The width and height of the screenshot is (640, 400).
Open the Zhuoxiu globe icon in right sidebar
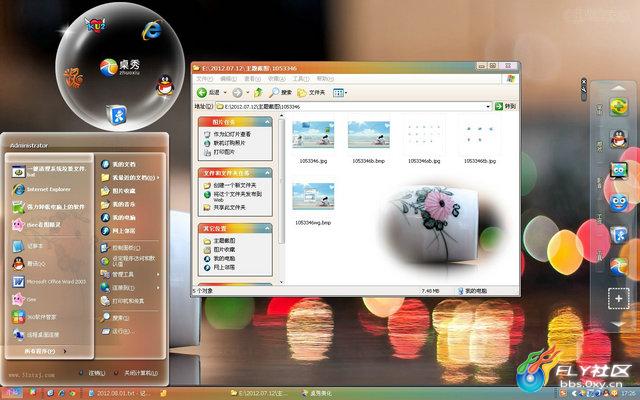pyautogui.click(x=619, y=267)
